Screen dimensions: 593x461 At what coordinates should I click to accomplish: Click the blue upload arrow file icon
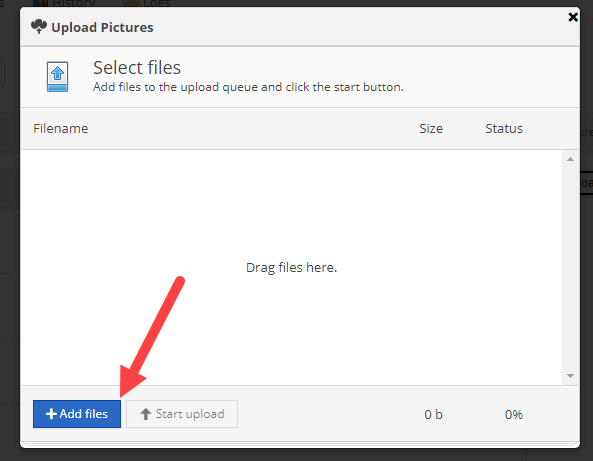[57, 77]
